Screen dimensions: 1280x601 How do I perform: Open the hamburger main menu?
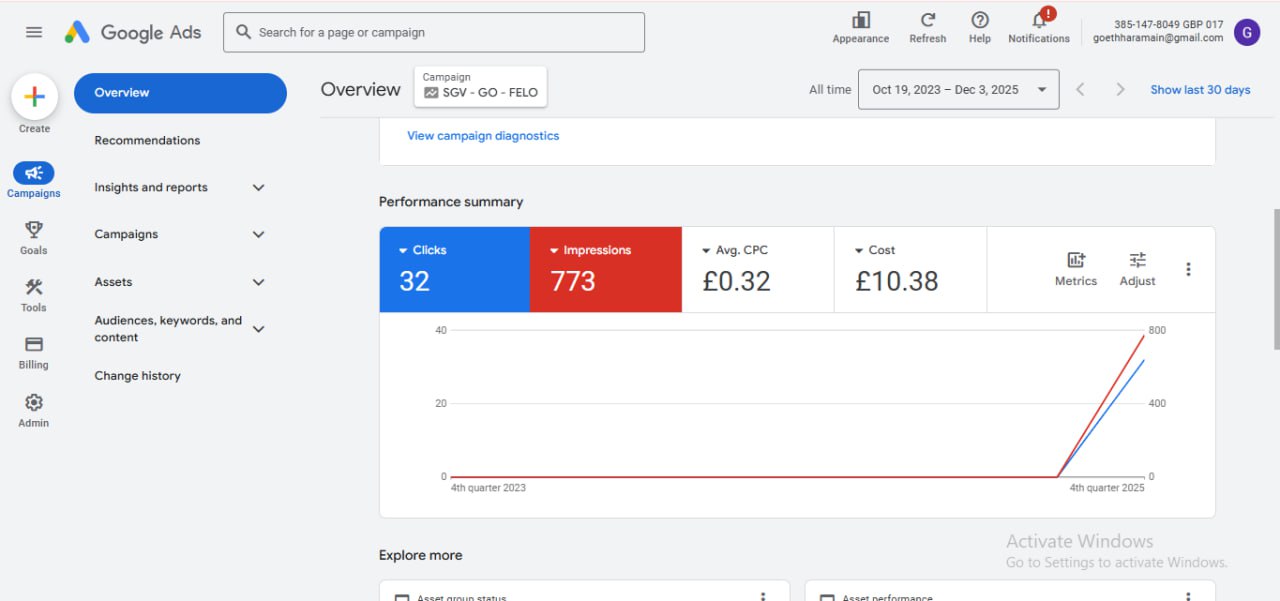pos(34,32)
